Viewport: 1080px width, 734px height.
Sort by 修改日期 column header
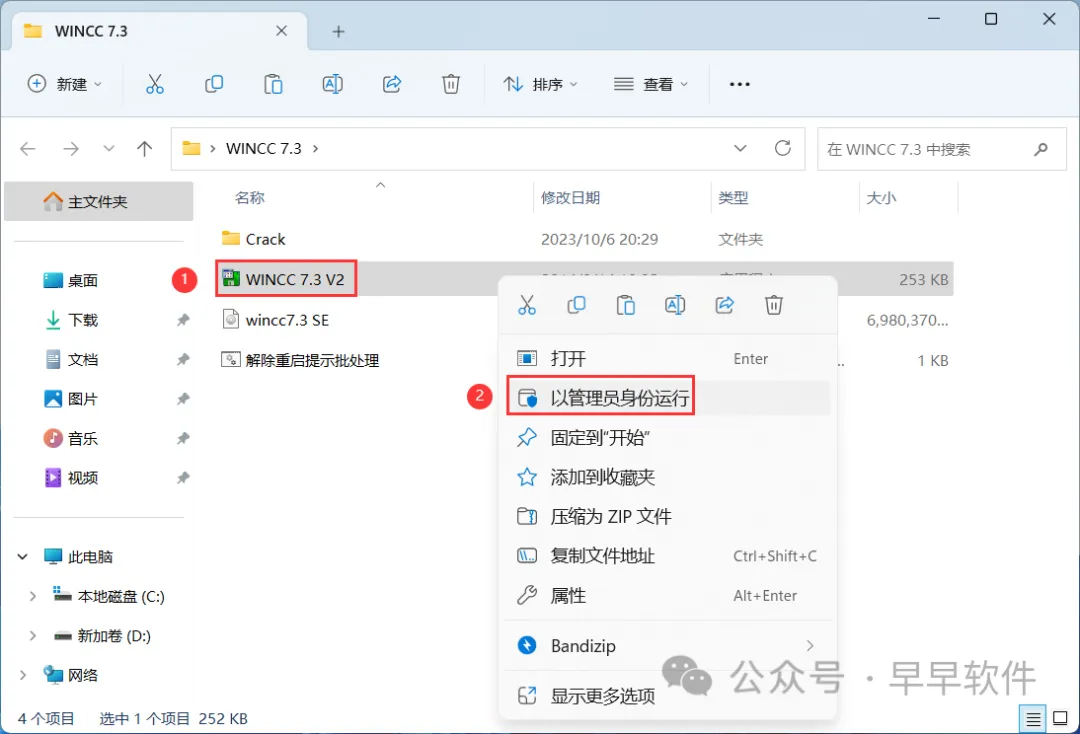point(570,198)
